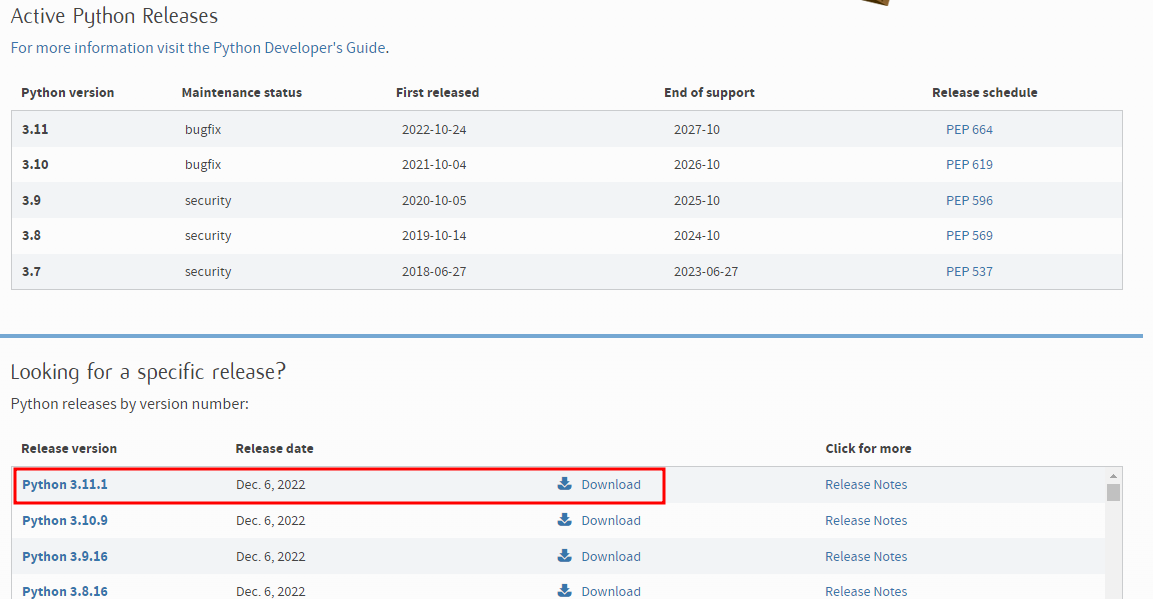Select version 3.10 in active releases table

click(35, 165)
